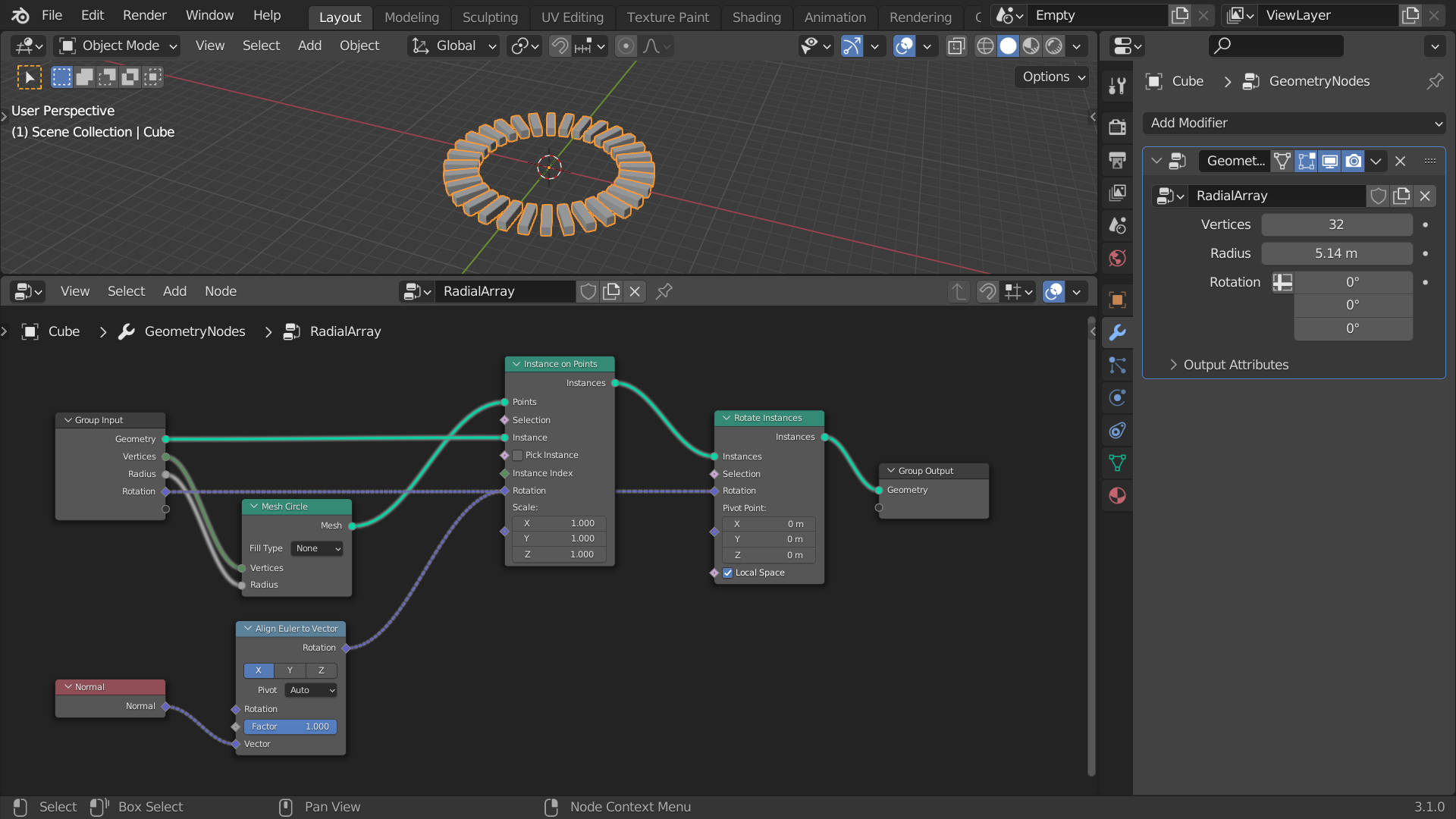Open the World properties tab

(1117, 258)
